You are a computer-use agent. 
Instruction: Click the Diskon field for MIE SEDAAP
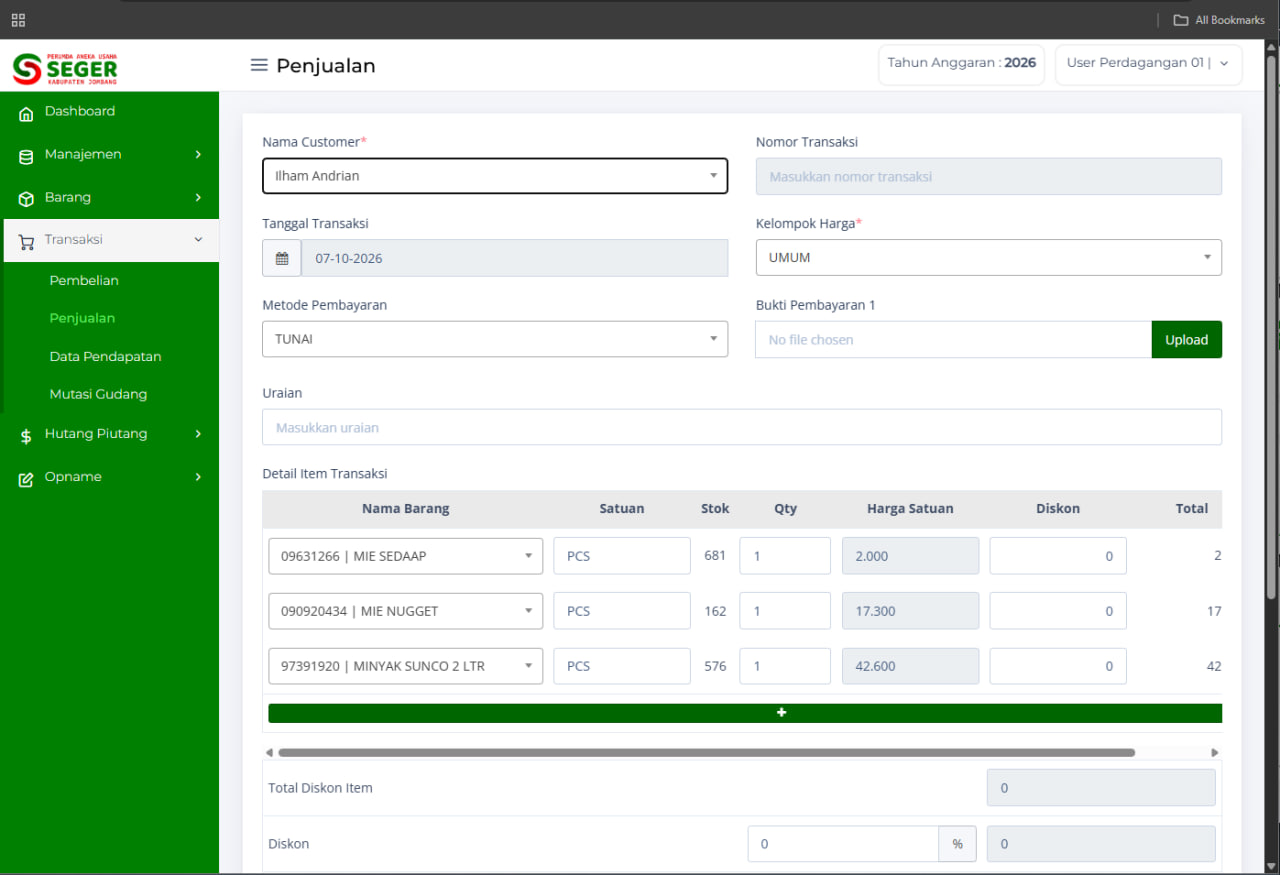(x=1058, y=556)
